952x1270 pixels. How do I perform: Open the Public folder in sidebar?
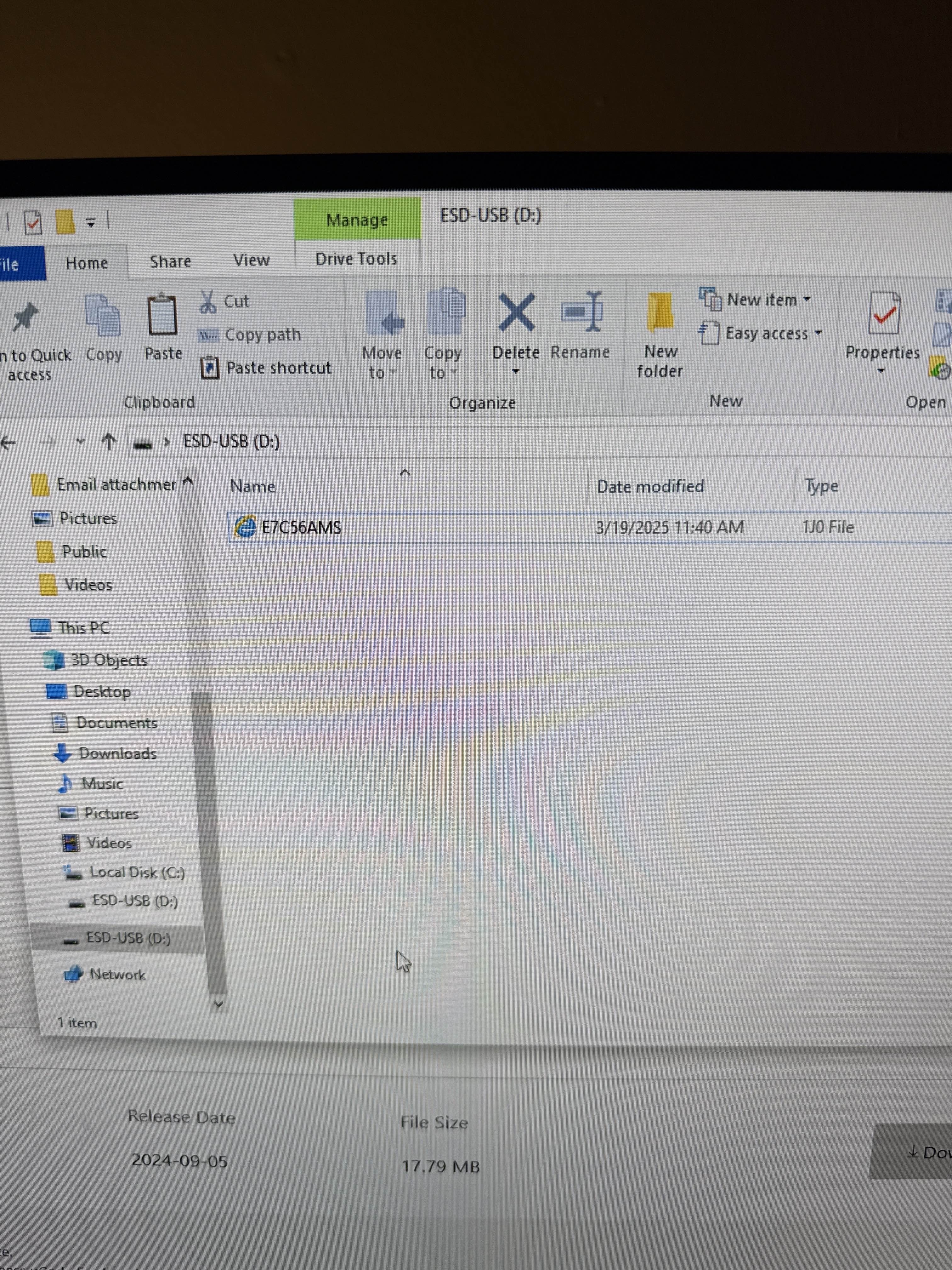pos(72,552)
